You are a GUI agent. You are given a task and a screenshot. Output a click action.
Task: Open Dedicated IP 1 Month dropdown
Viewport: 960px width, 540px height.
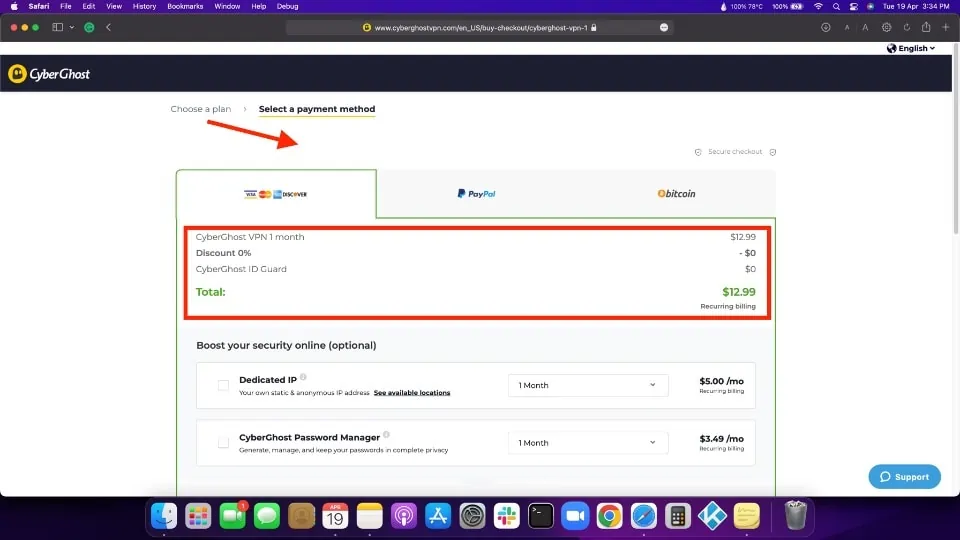tap(588, 385)
